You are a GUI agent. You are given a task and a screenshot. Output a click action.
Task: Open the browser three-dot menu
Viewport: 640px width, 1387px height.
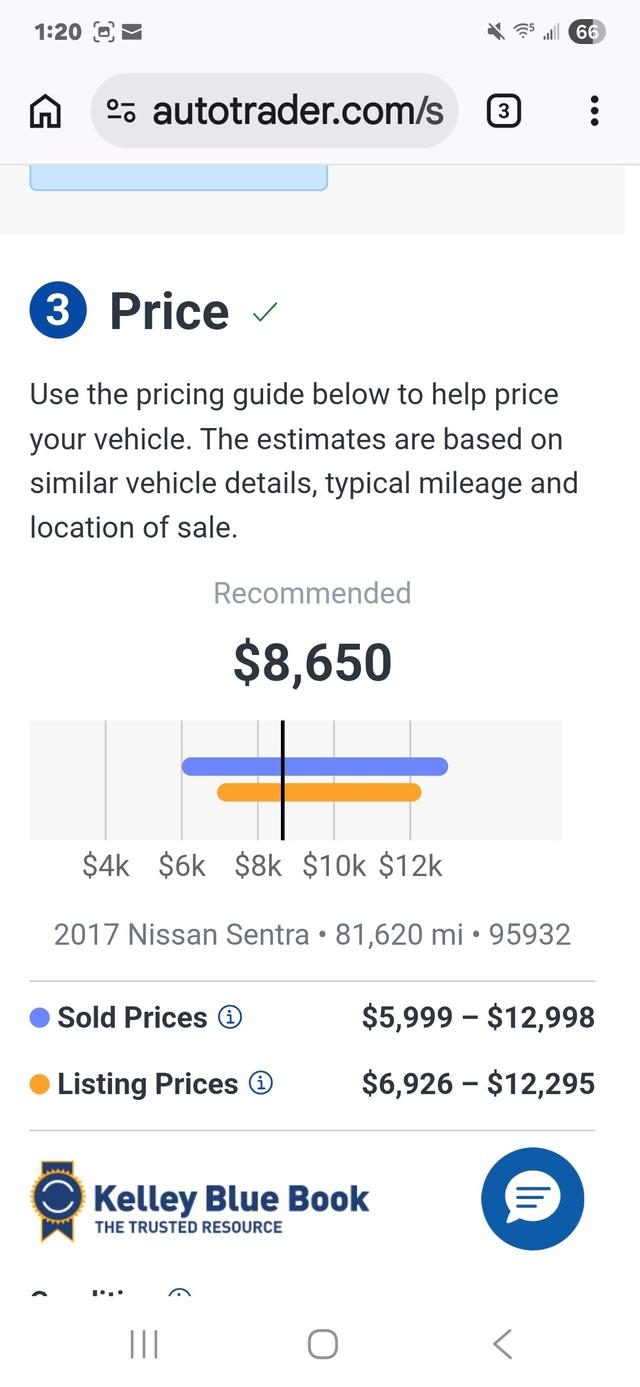coord(594,112)
